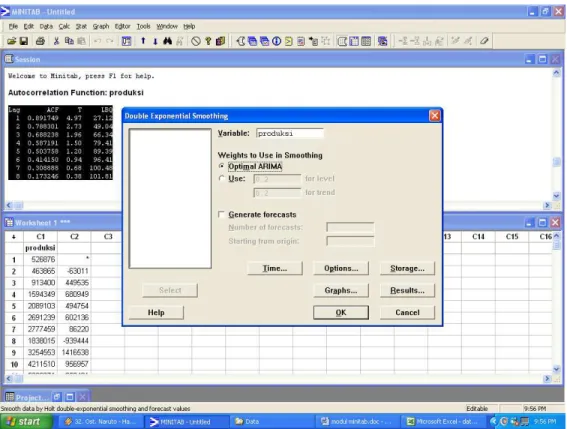Click the Show Worksheets Folder icon
The width and height of the screenshot is (567, 429).
coord(252,41)
